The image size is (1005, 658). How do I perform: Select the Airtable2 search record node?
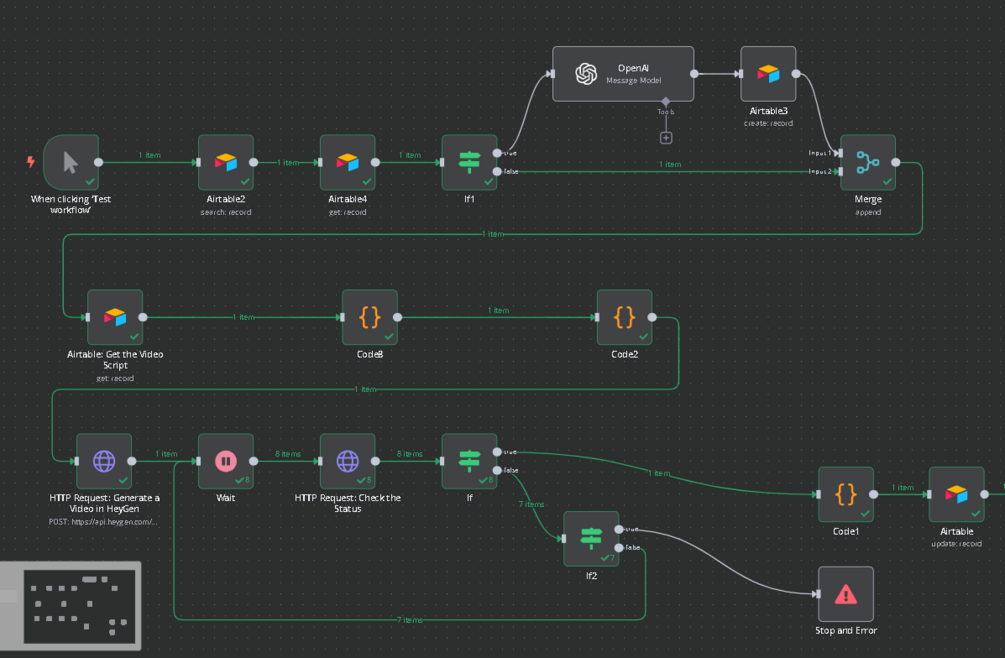(225, 162)
